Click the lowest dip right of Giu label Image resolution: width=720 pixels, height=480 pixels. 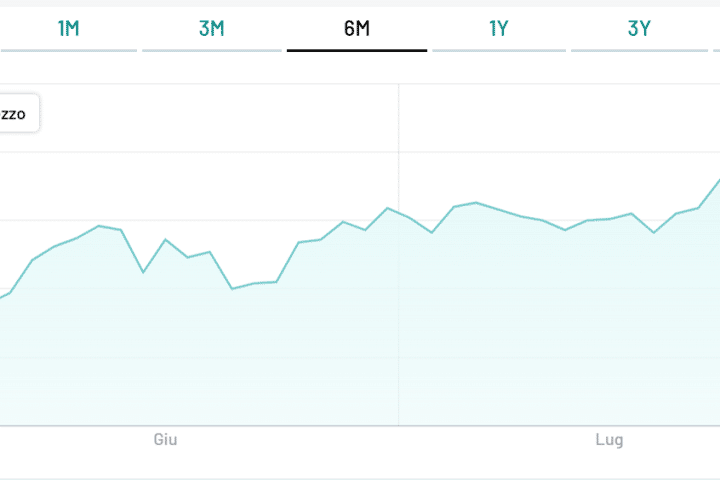tap(232, 289)
